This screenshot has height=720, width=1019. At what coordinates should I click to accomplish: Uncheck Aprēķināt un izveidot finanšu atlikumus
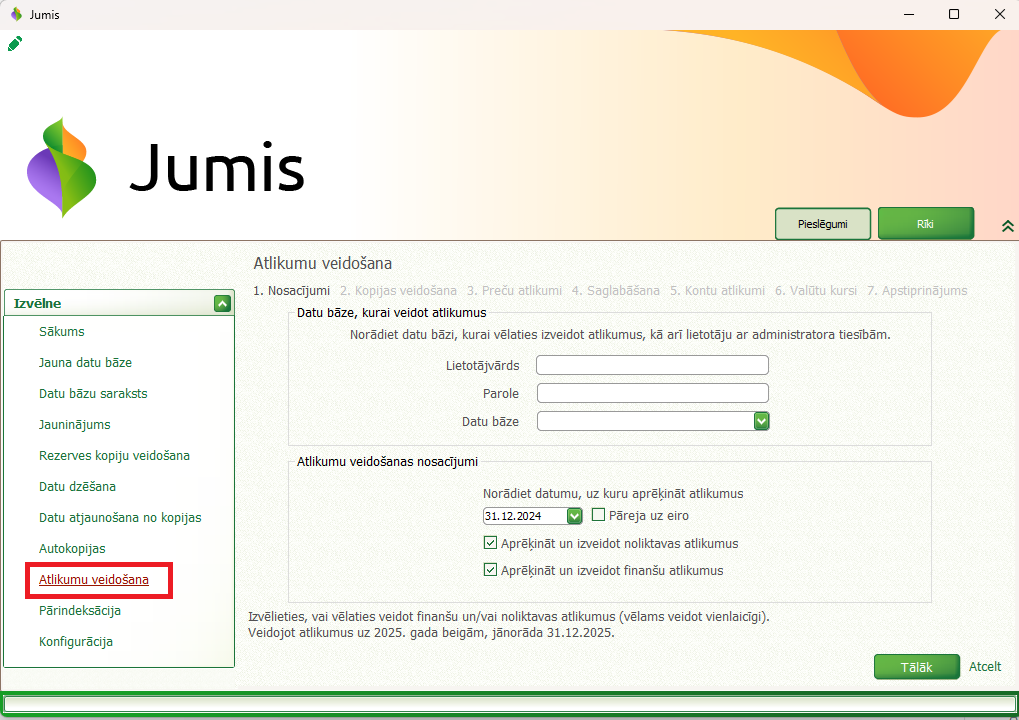coord(491,570)
